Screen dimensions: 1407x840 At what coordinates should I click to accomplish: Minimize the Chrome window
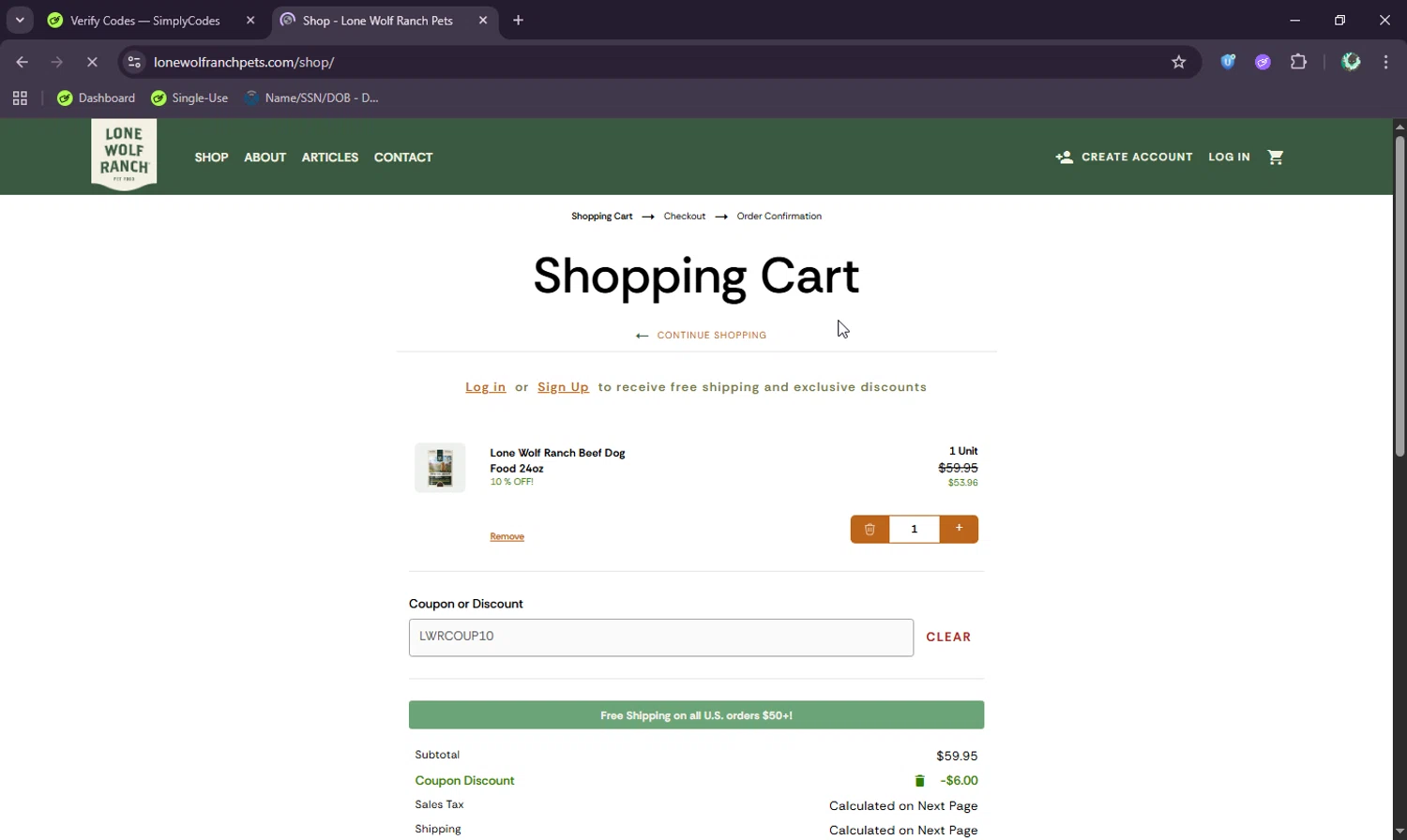1294,20
